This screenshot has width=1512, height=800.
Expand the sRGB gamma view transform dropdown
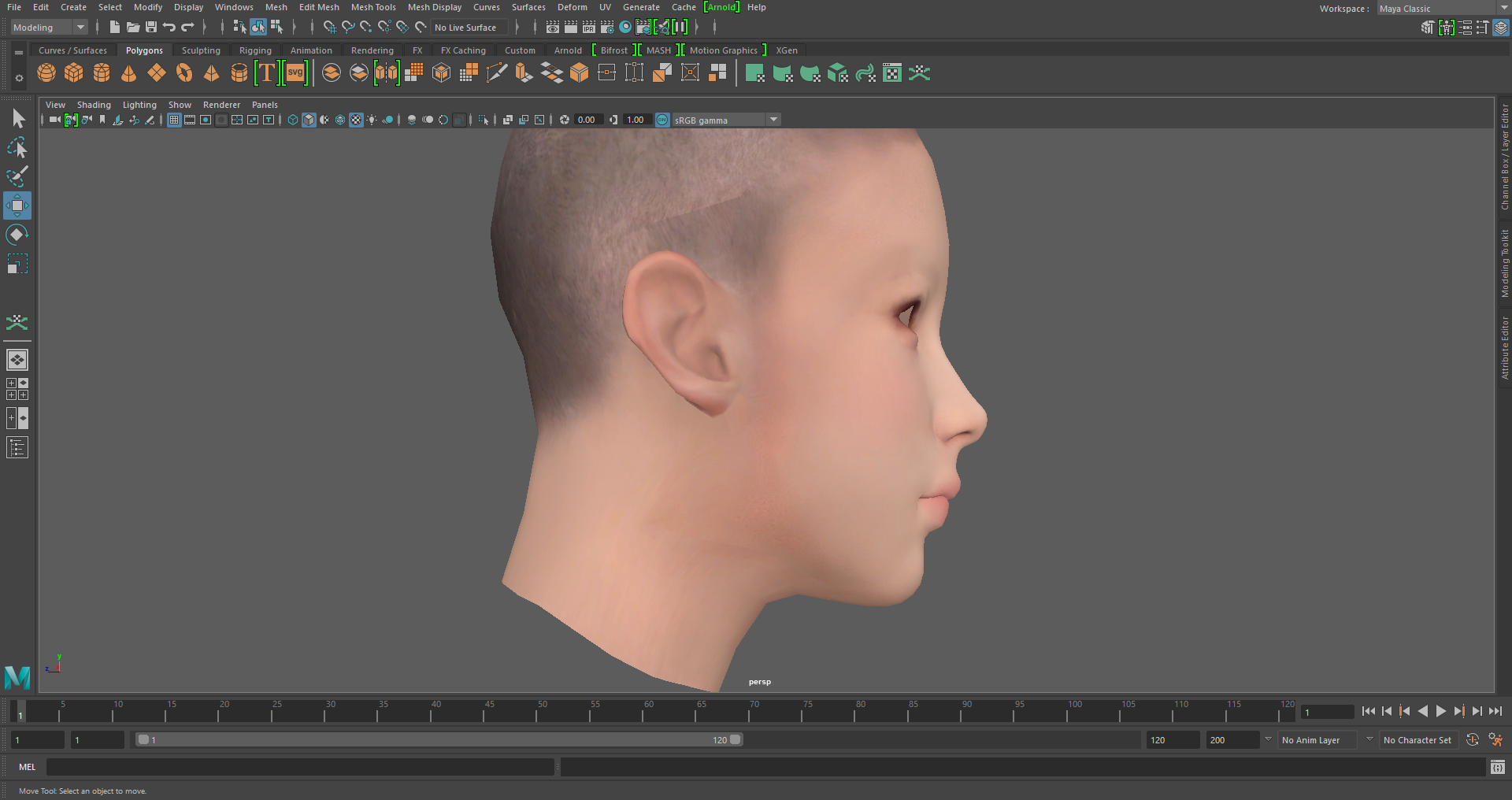773,120
